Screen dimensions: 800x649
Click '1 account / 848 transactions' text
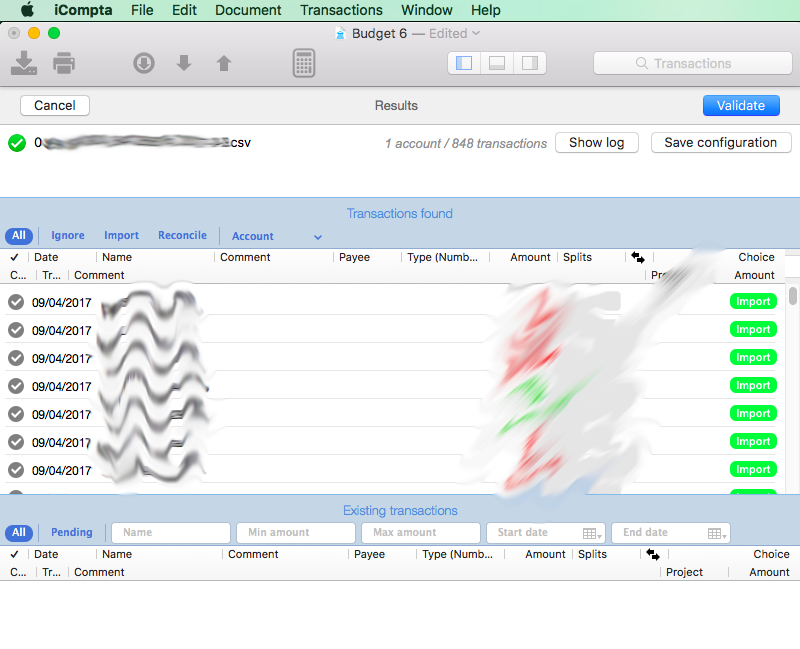click(466, 143)
